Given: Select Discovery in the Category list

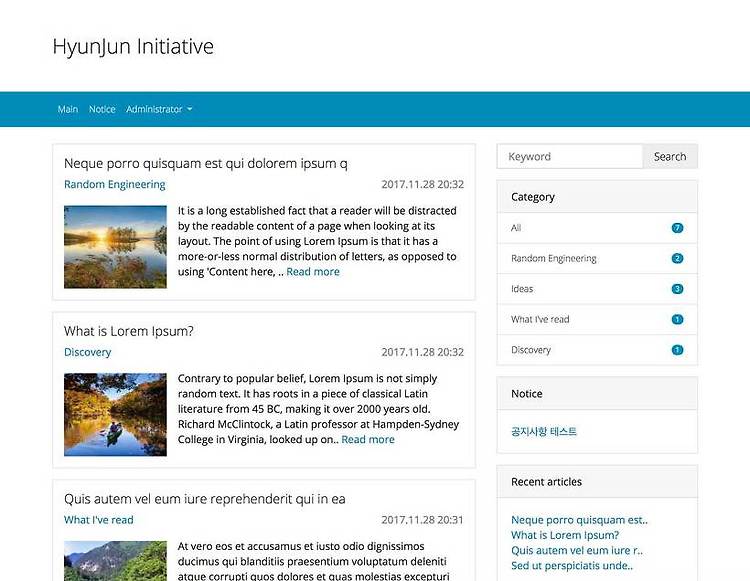Looking at the screenshot, I should click(x=597, y=350).
